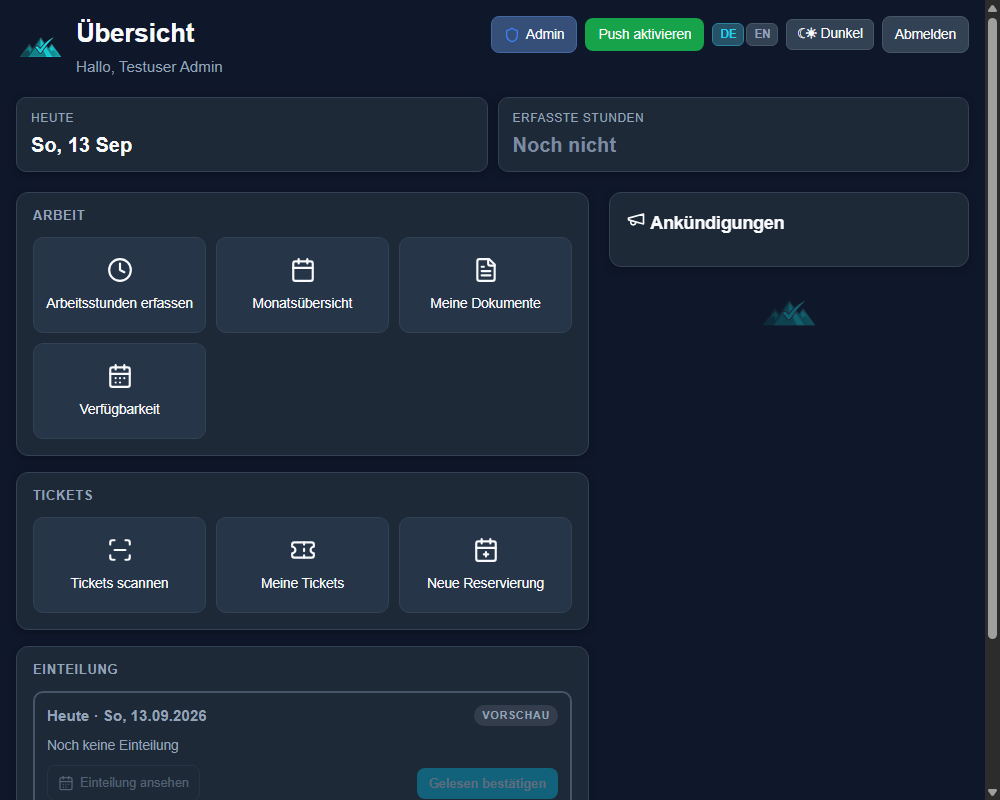Click the scrollbar up arrow
The height and width of the screenshot is (800, 1000).
[x=992, y=7]
